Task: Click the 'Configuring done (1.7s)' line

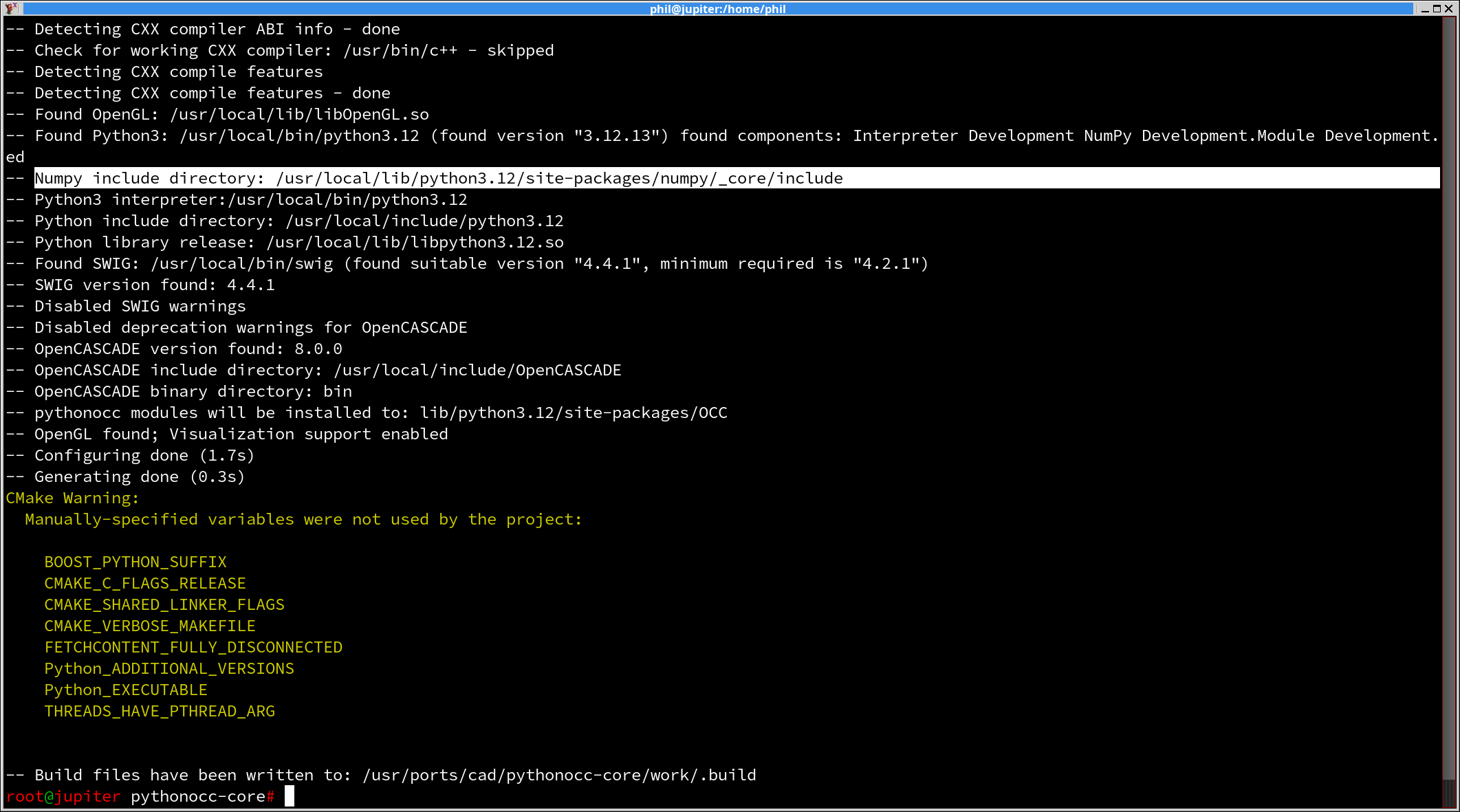Action: [x=131, y=455]
